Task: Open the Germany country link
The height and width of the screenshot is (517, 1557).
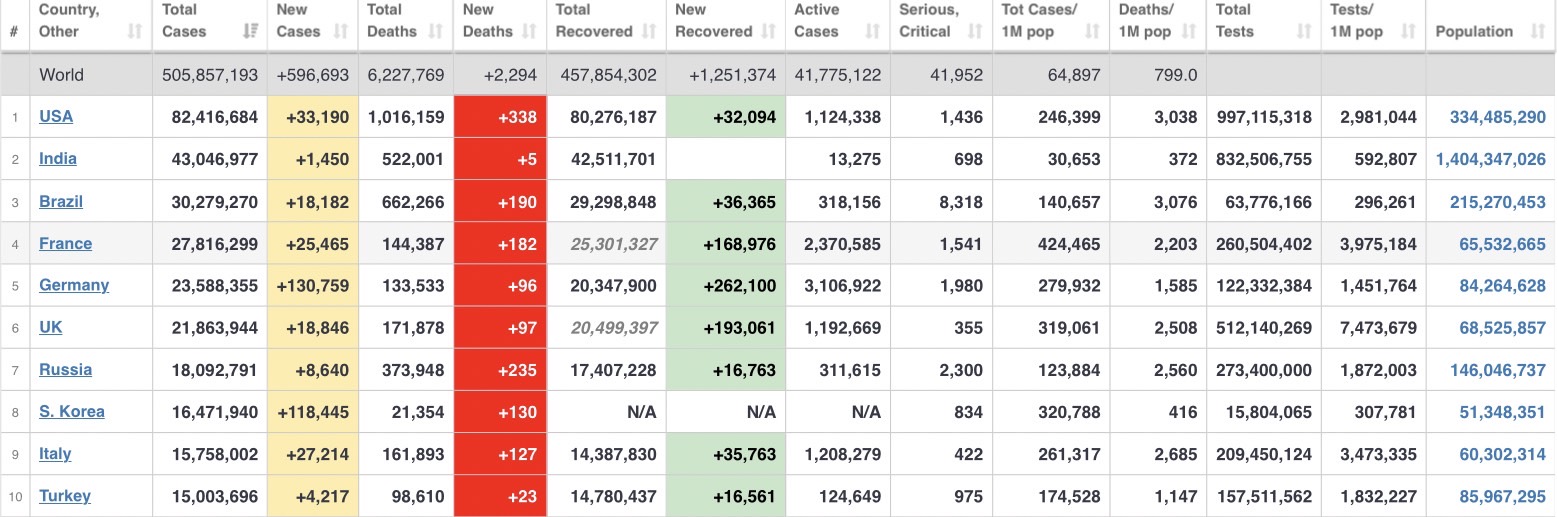Action: click(74, 285)
